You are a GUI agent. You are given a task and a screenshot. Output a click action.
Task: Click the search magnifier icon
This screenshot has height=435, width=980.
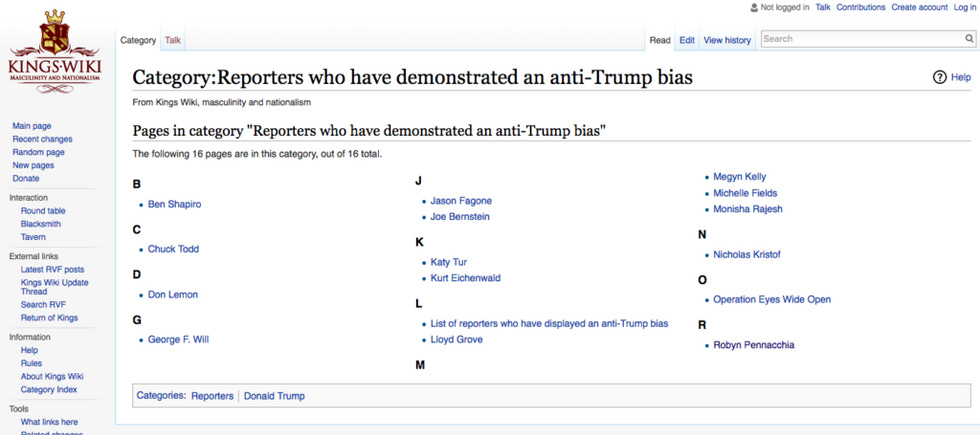968,39
